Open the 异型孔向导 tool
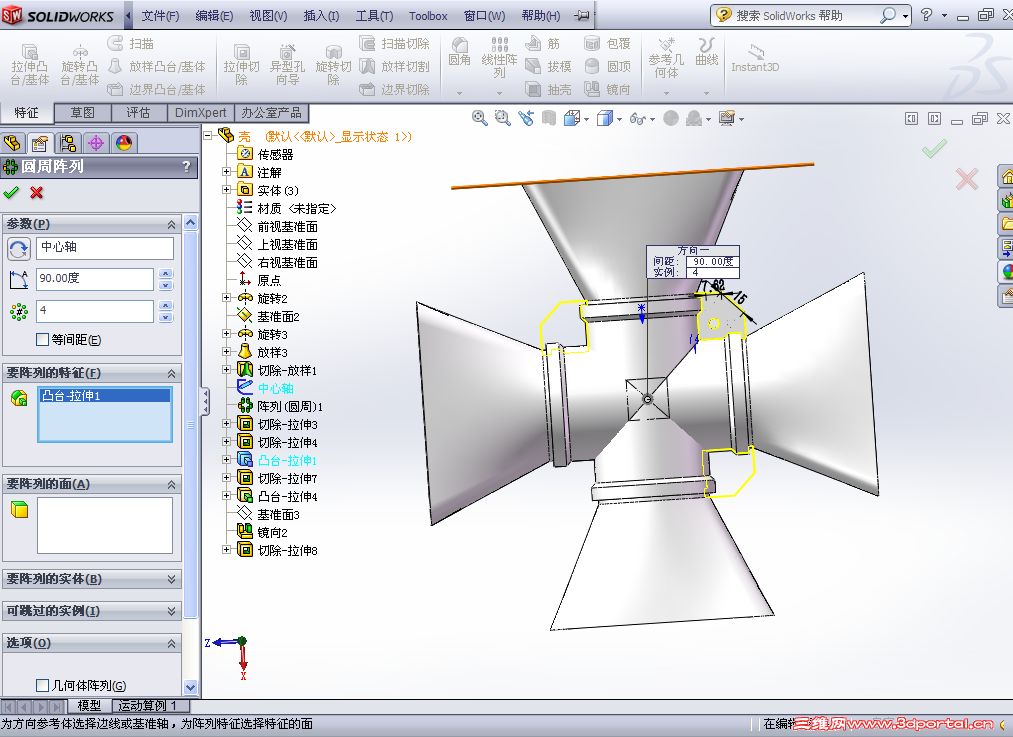This screenshot has height=737, width=1013. (287, 62)
